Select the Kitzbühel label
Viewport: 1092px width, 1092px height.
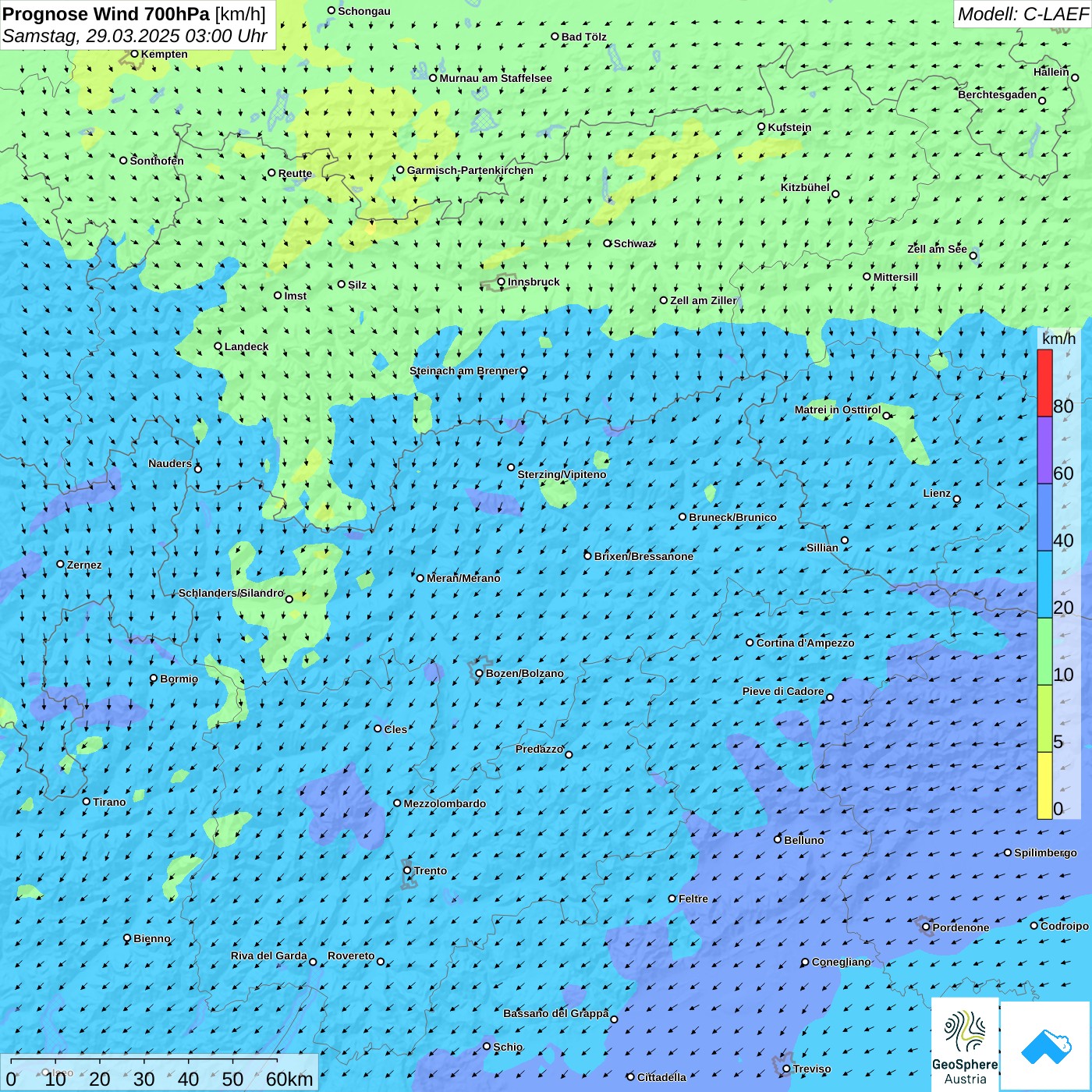(x=805, y=187)
